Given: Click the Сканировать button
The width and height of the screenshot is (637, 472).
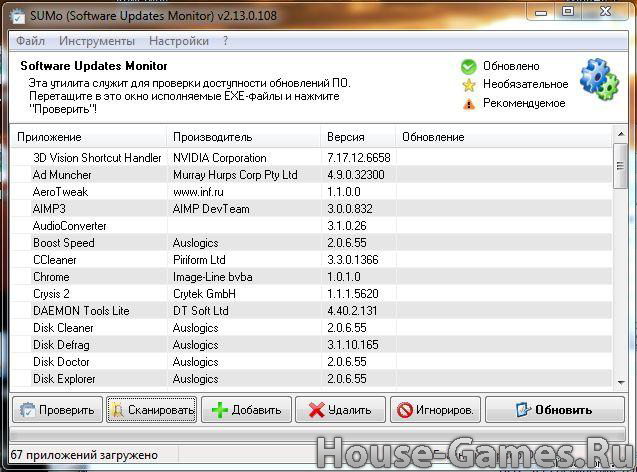Looking at the screenshot, I should [152, 410].
